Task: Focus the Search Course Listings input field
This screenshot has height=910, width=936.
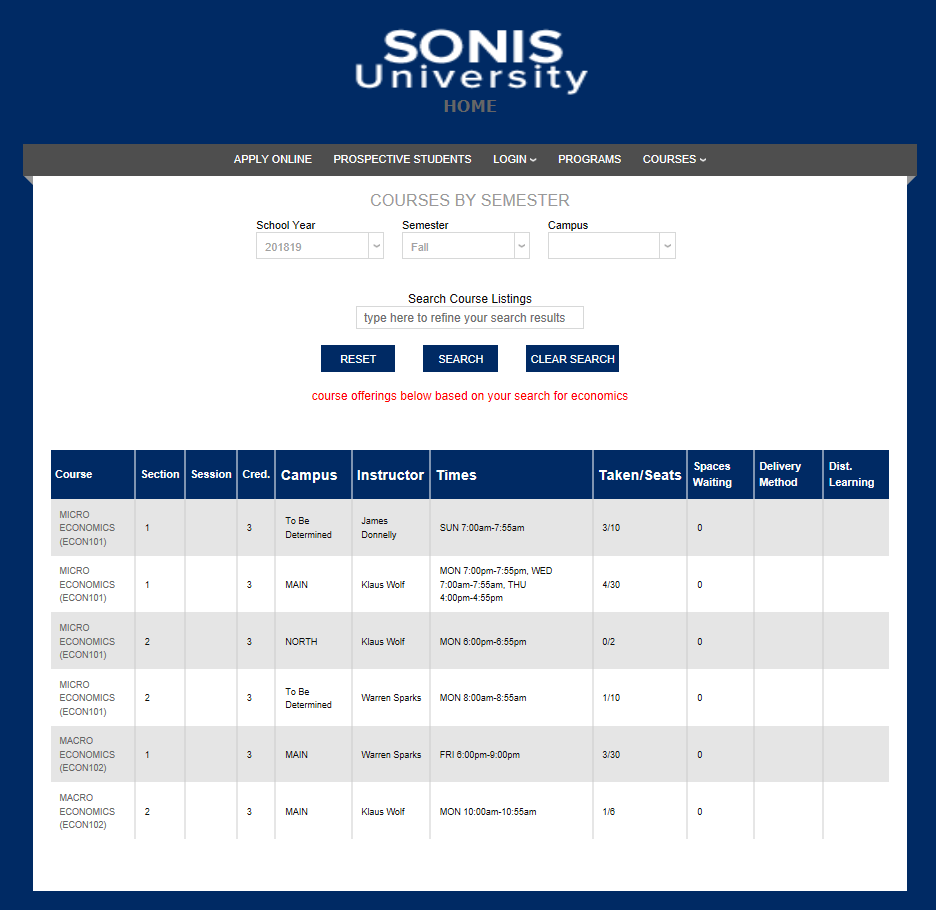Action: 470,318
